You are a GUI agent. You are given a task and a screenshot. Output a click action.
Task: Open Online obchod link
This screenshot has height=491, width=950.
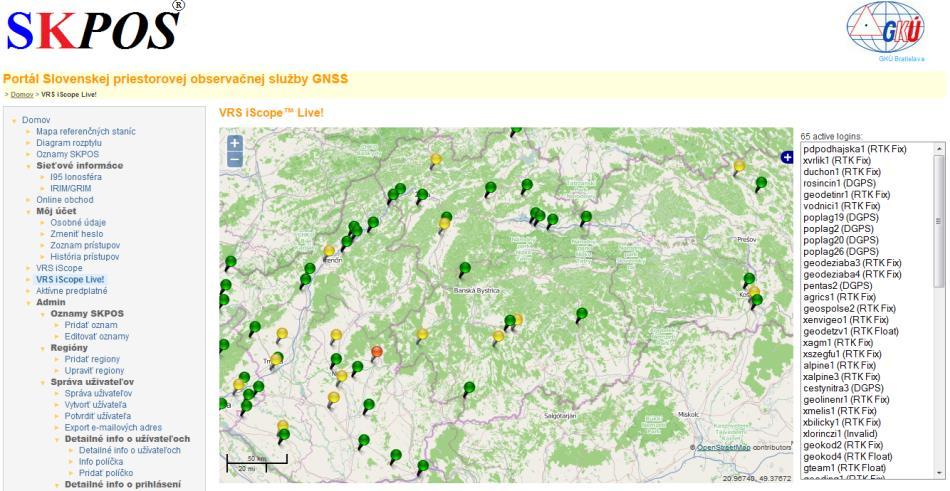click(x=65, y=199)
